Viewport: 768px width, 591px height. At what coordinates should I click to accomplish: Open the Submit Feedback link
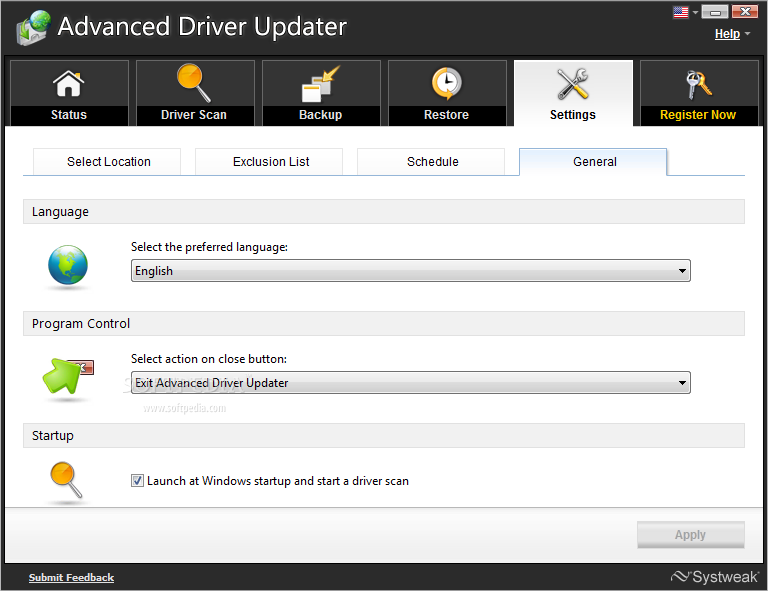coord(72,578)
